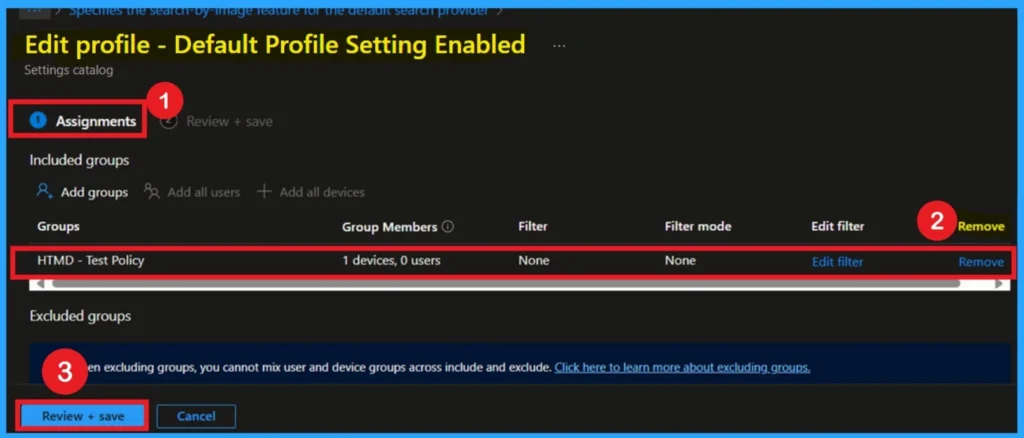Click the '1 devices, 0 users' cell
The image size is (1024, 438).
click(391, 260)
